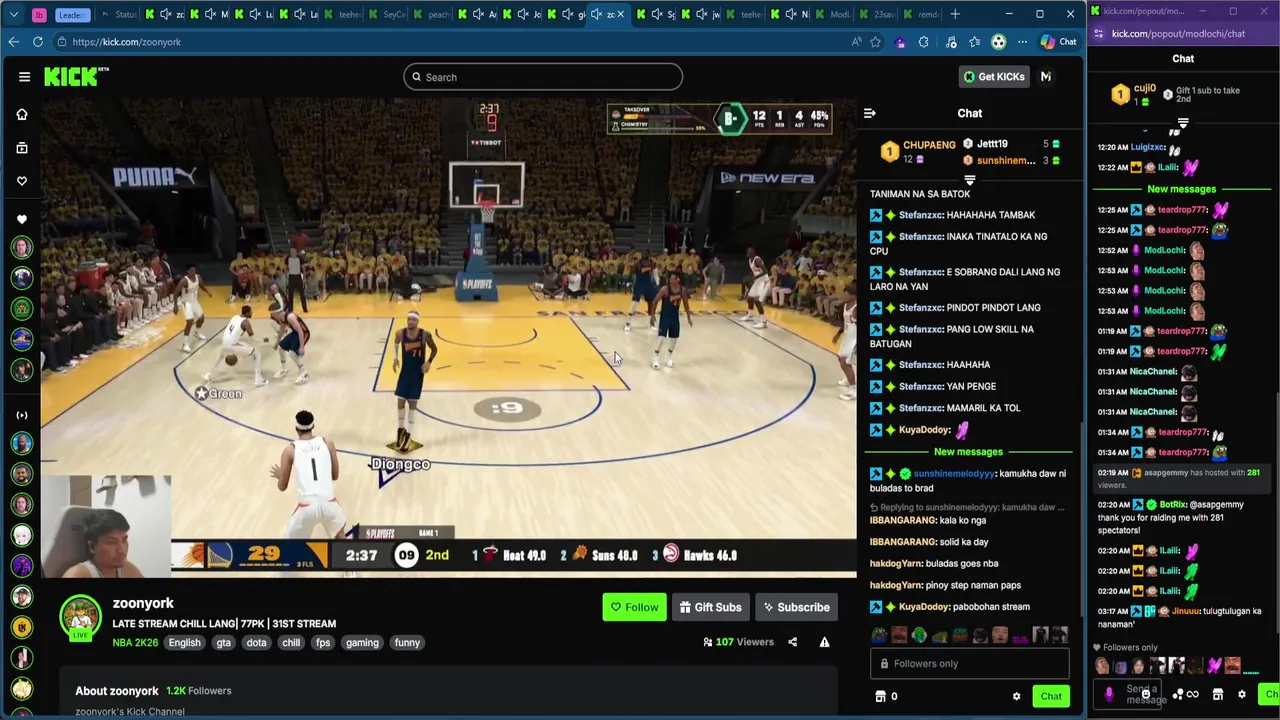The height and width of the screenshot is (720, 1280).
Task: Open the hamburger menu beside Kick logo
Action: [x=24, y=77]
